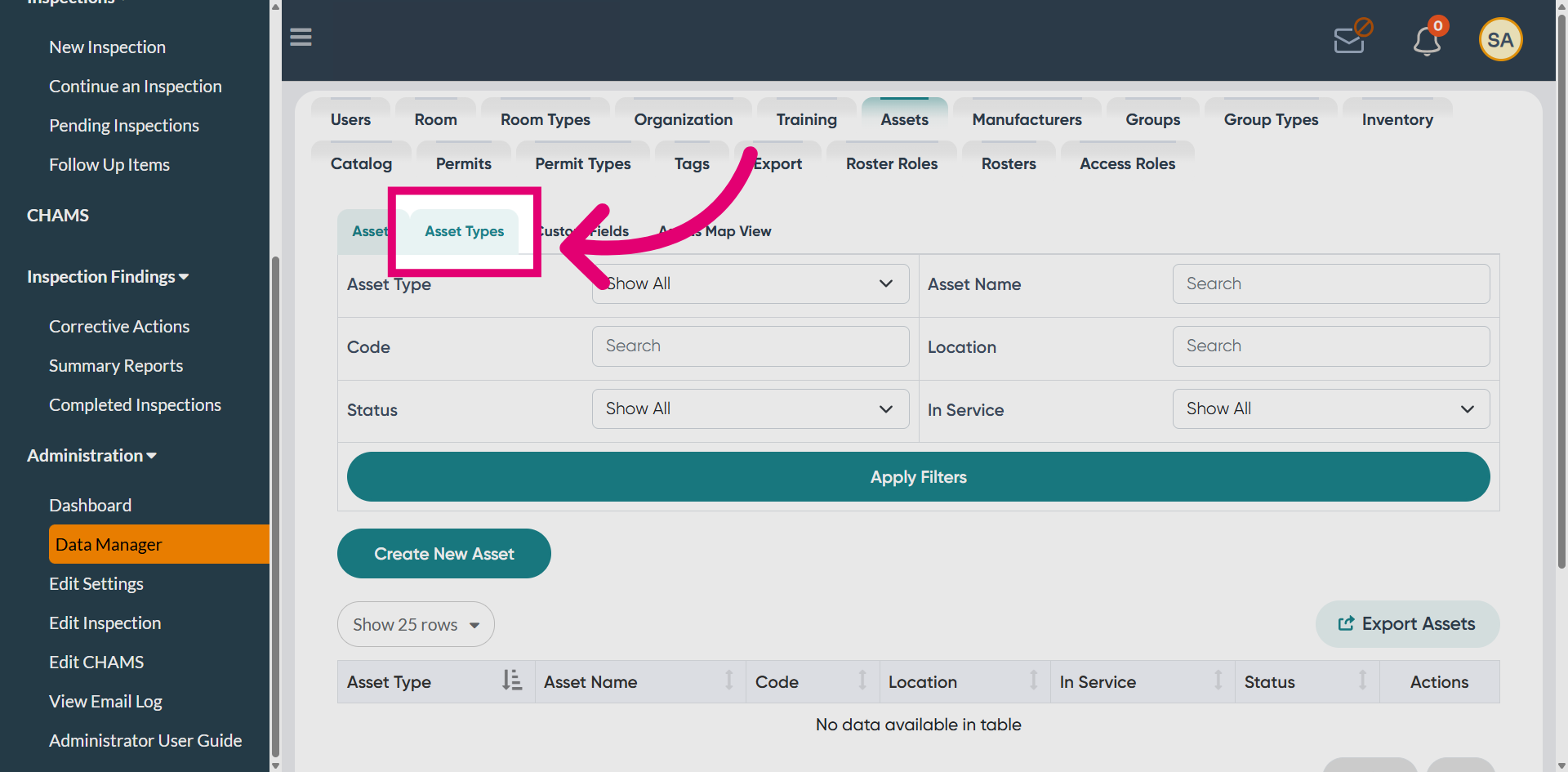Viewport: 1568px width, 772px height.
Task: Open the Room Types tab
Action: pos(546,119)
